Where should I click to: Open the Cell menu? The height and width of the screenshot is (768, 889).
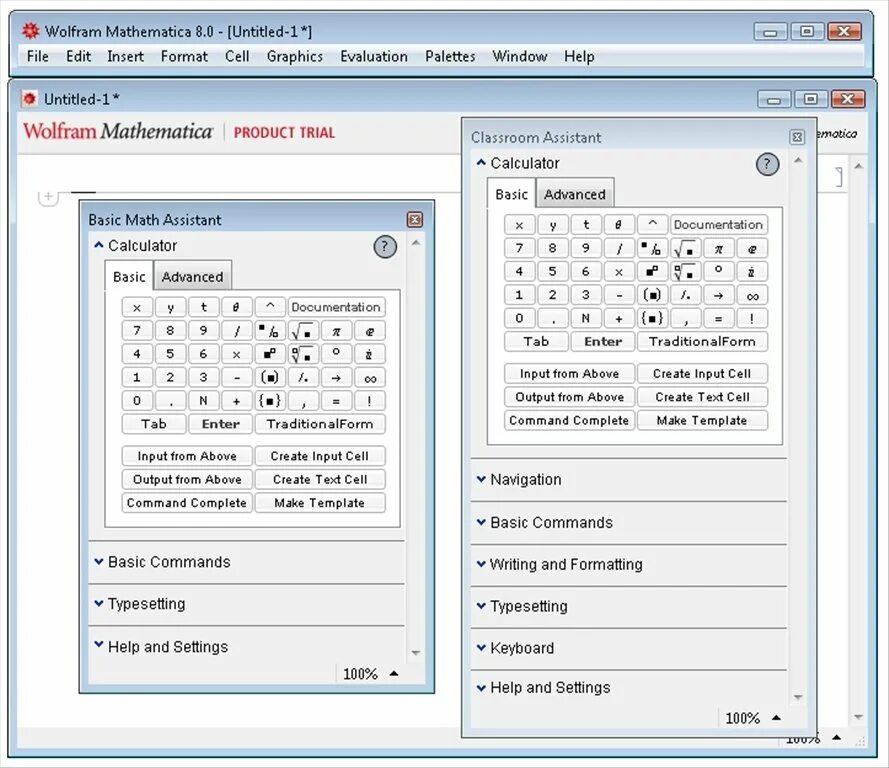[x=237, y=57]
